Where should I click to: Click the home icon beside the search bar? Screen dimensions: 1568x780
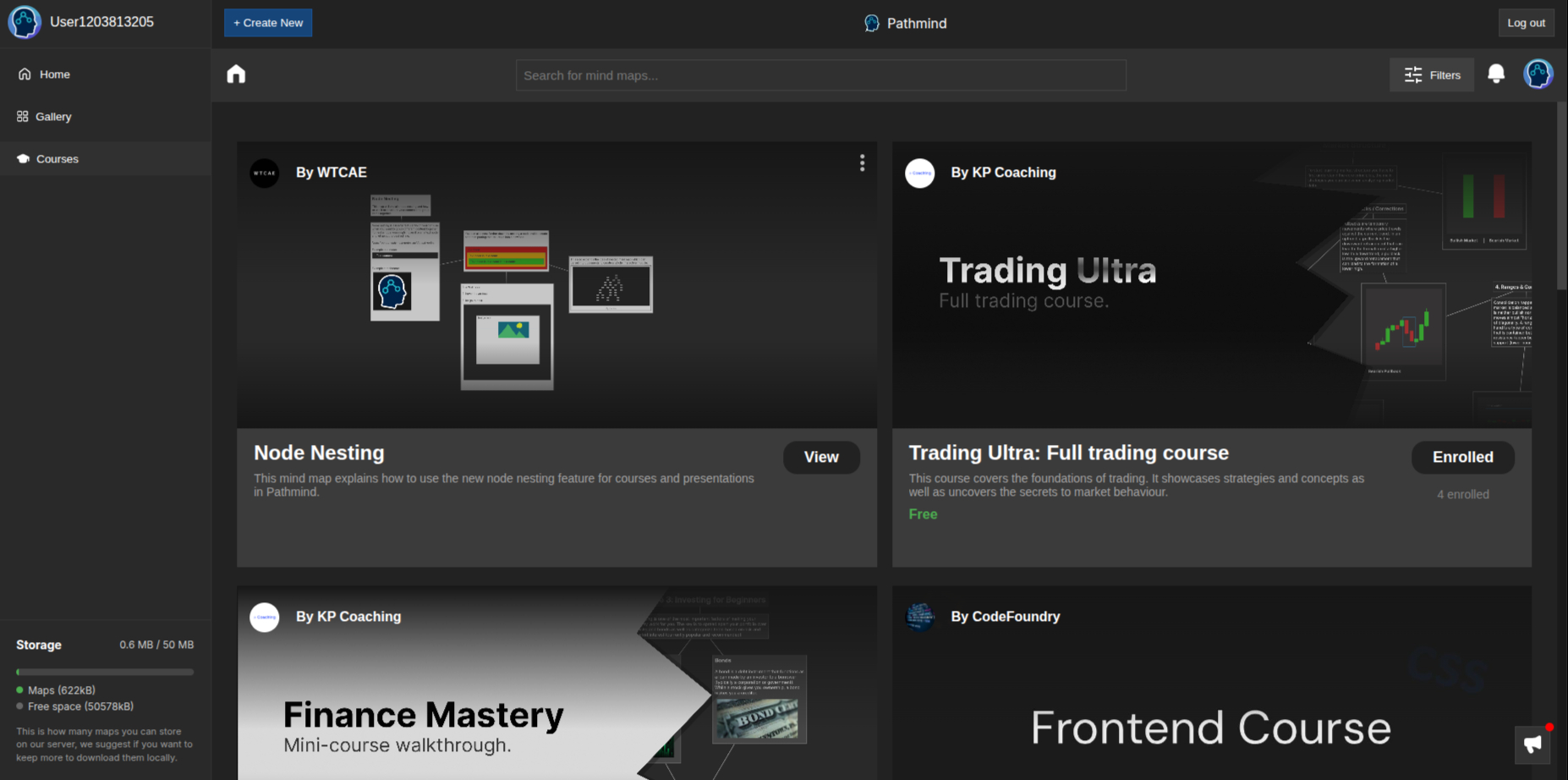(x=236, y=74)
